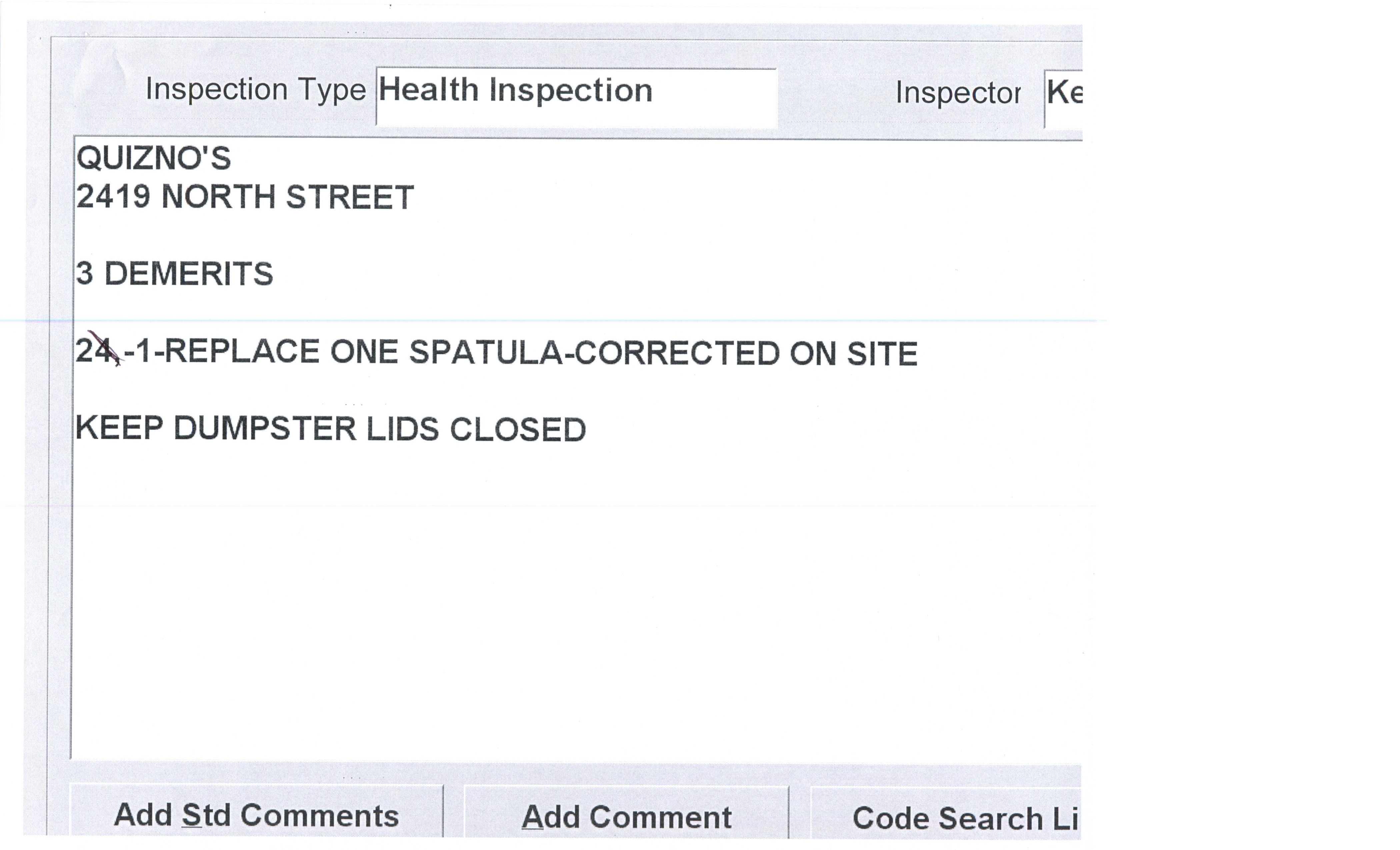Click the Add Std Comments button
Image resolution: width=1400 pixels, height=850 pixels.
coord(256,815)
